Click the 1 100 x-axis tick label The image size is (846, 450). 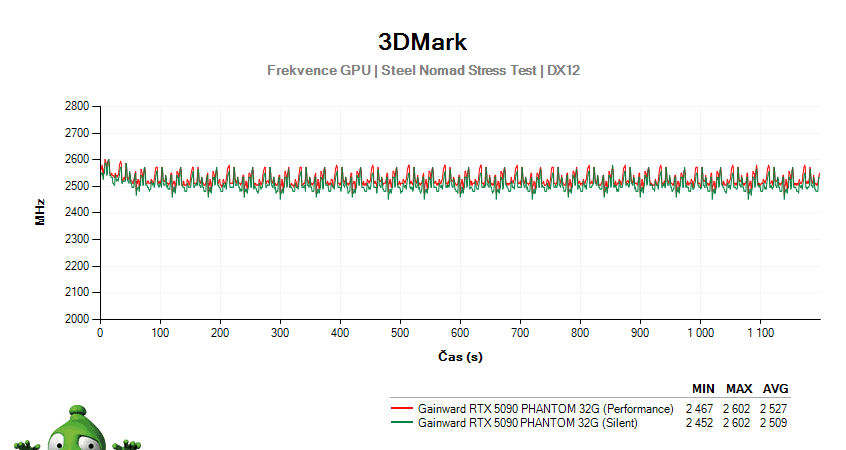coord(760,333)
